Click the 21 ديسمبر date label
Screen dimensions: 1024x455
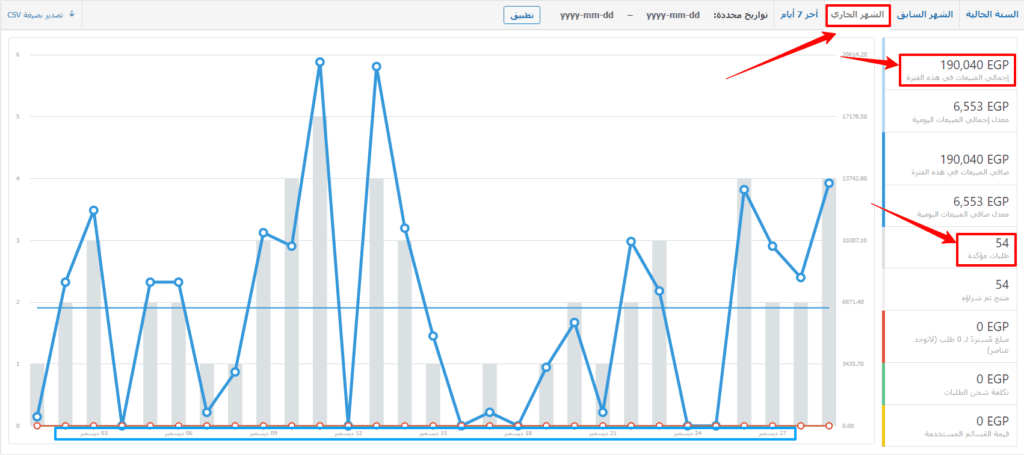tap(603, 433)
